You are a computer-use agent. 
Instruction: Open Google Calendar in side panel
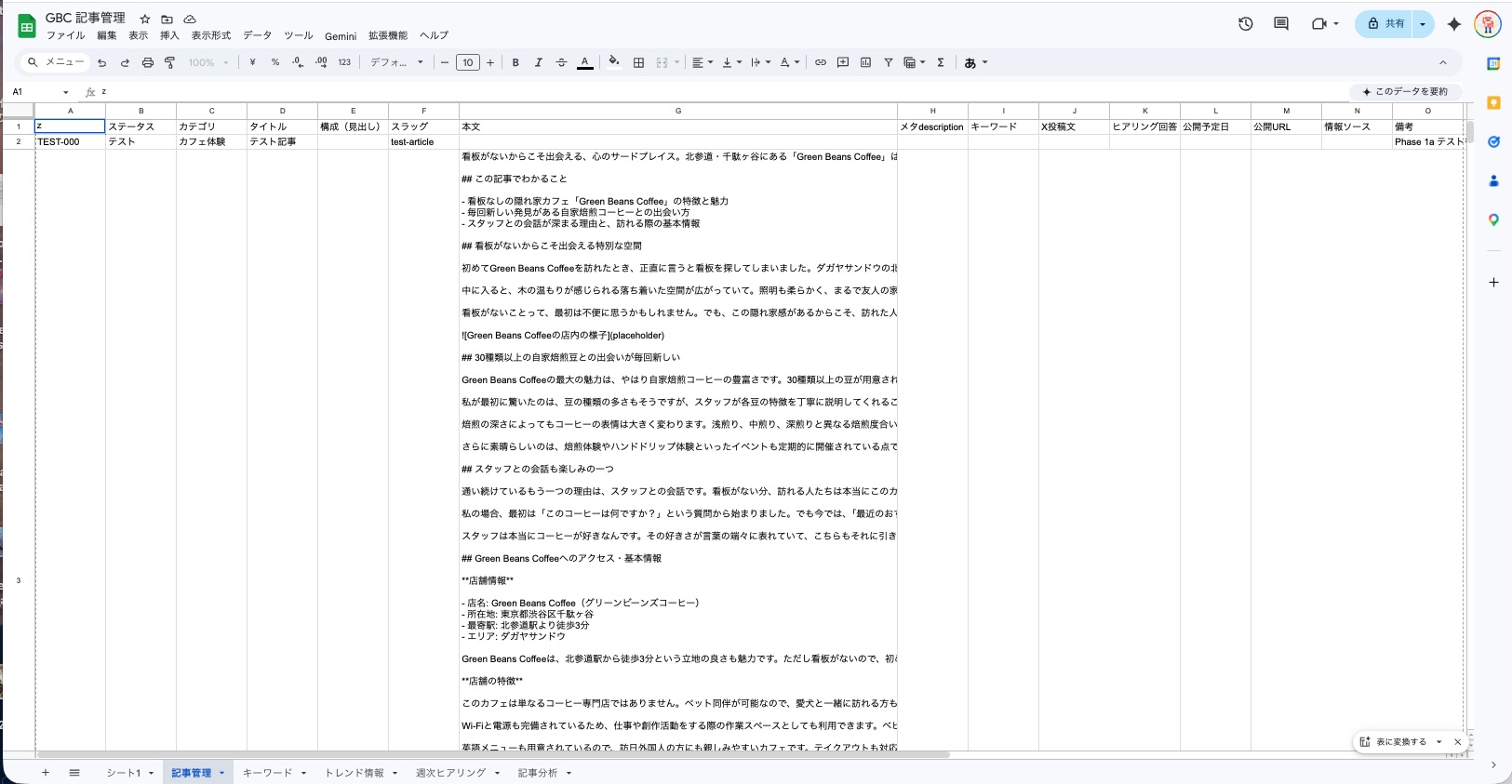tap(1493, 63)
